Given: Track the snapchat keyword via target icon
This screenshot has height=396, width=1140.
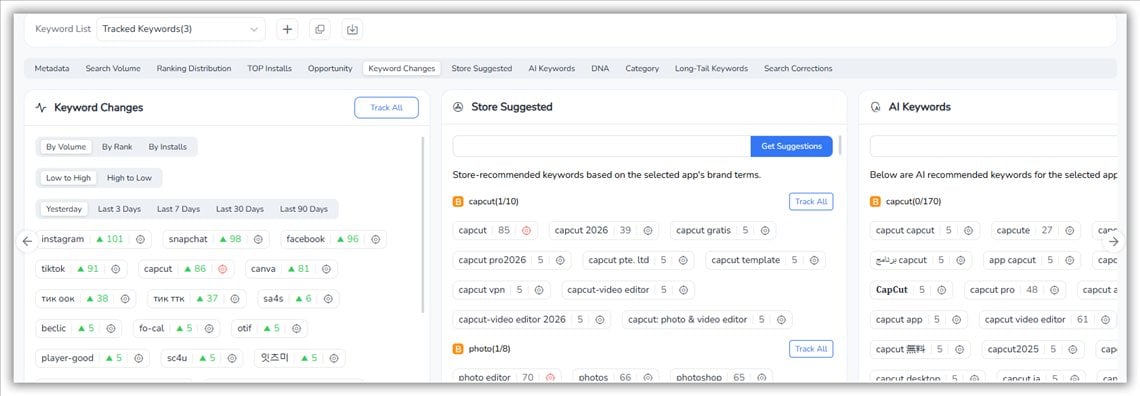Looking at the screenshot, I should tap(257, 239).
